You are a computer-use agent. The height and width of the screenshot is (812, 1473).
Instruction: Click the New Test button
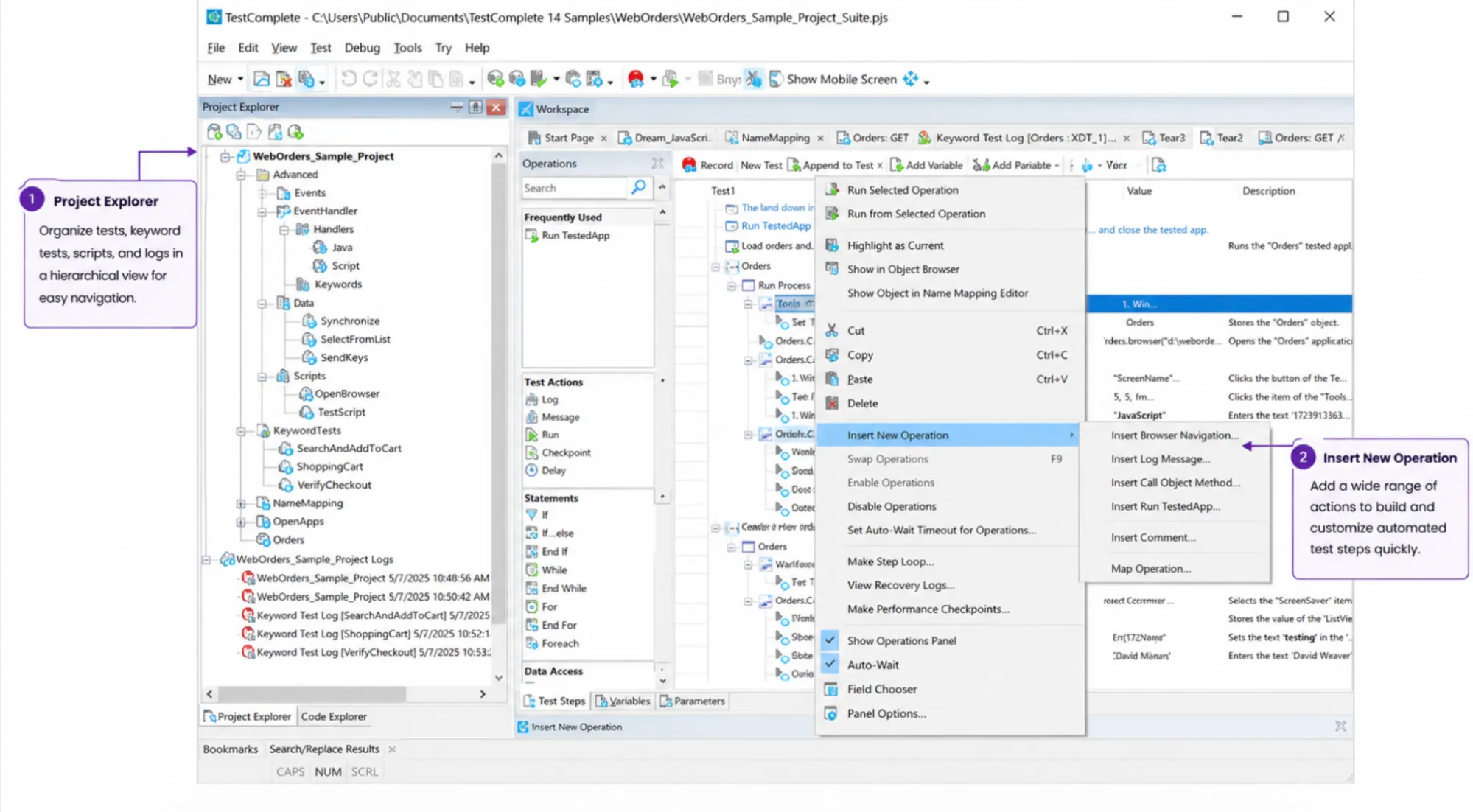[x=761, y=165]
